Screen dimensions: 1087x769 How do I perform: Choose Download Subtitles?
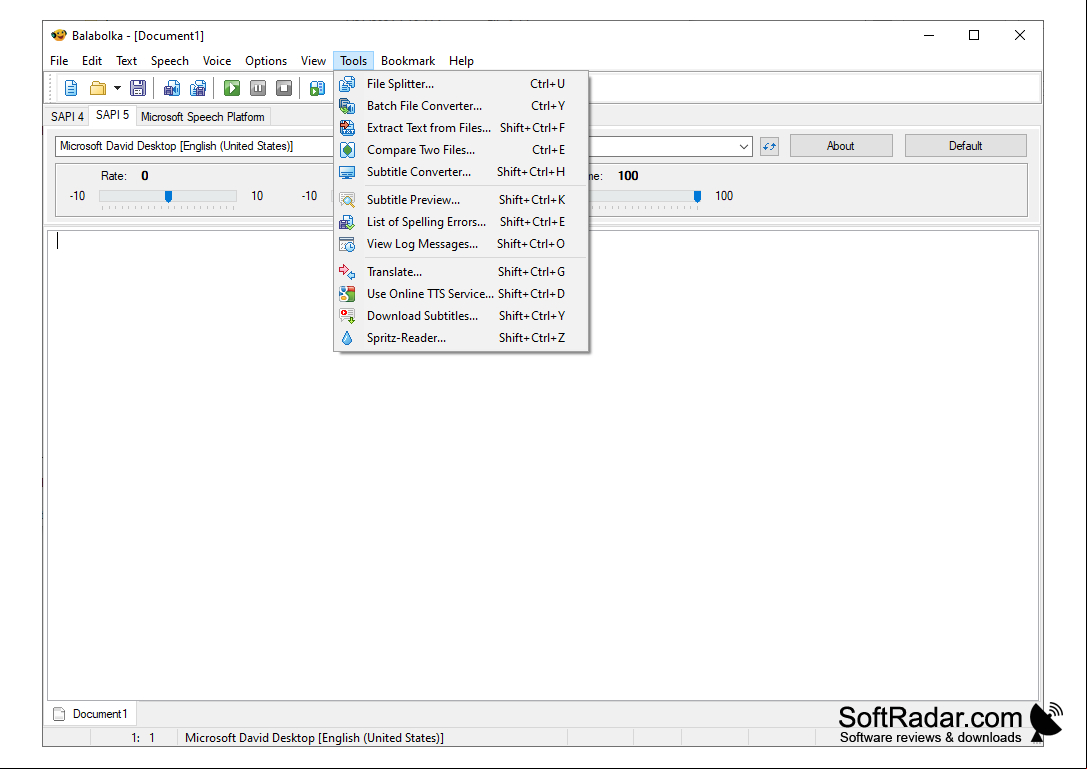(461, 316)
